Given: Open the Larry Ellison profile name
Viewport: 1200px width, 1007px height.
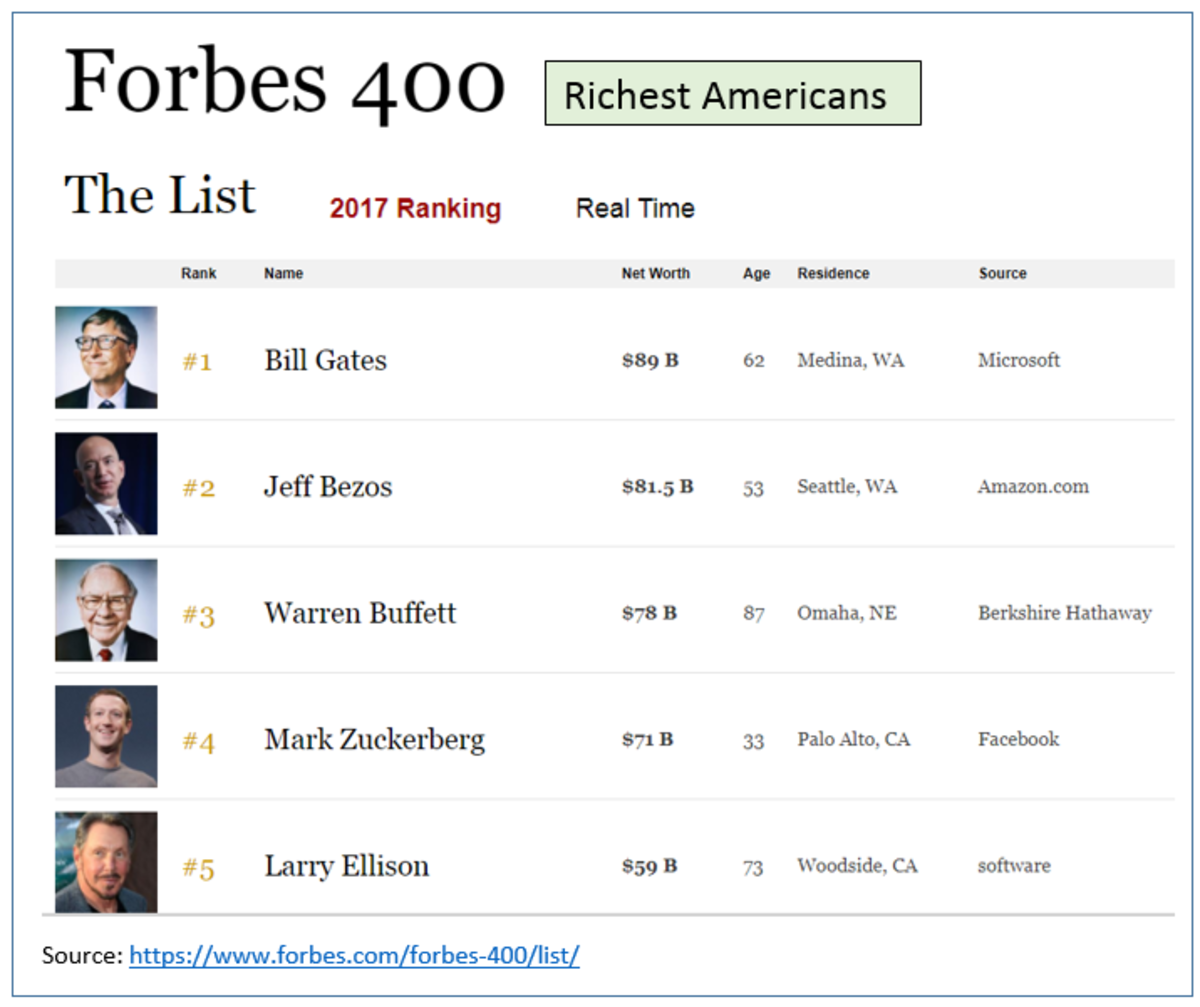Looking at the screenshot, I should [x=346, y=866].
